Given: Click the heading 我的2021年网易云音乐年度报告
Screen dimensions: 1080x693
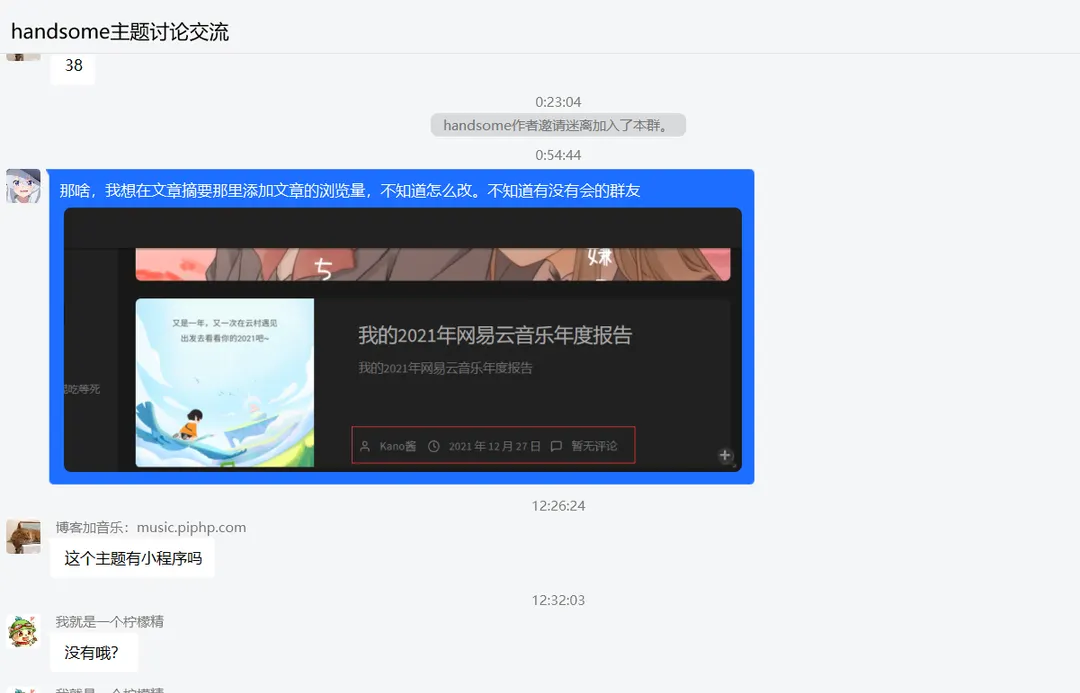Looking at the screenshot, I should point(495,335).
